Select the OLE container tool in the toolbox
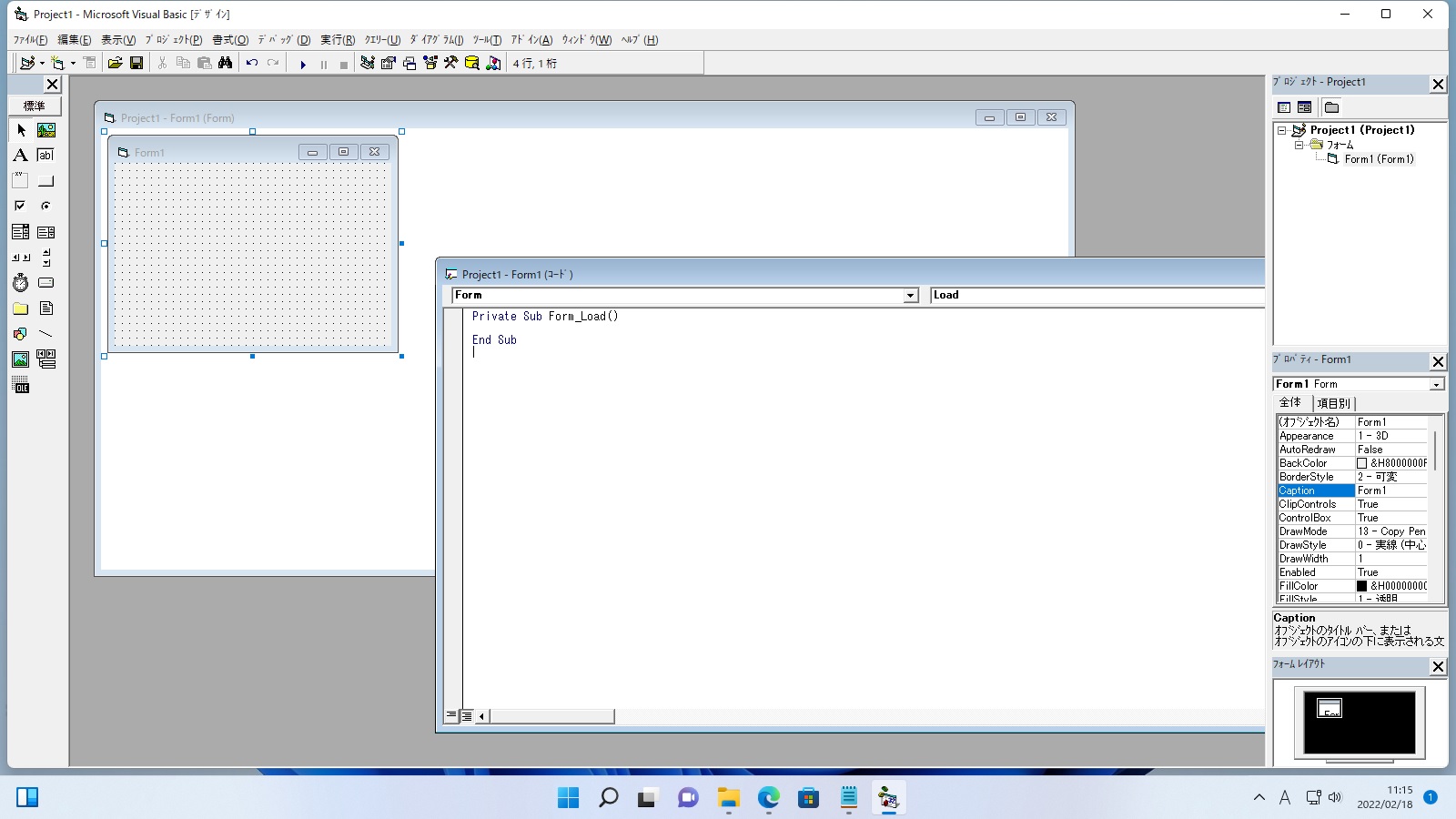The image size is (1456, 819). tap(21, 385)
